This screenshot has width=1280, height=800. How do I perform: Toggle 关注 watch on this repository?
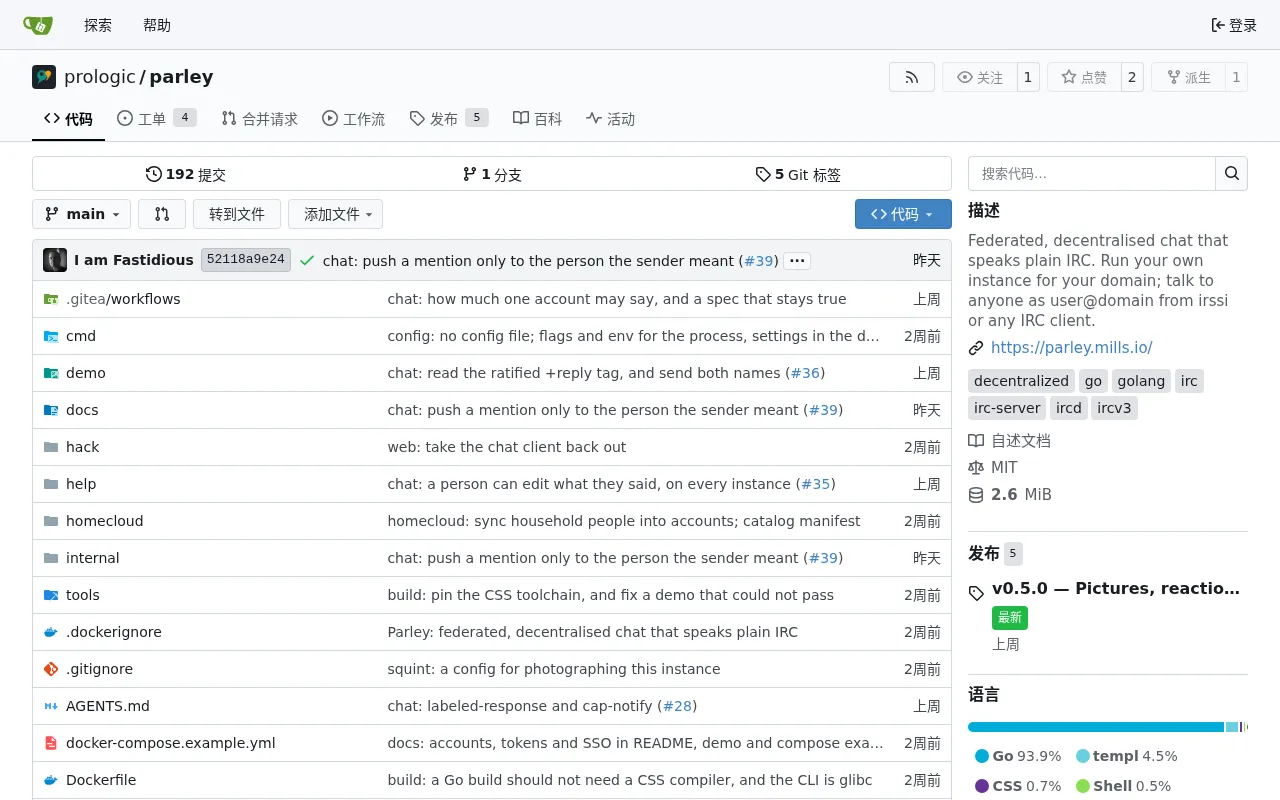tap(979, 77)
